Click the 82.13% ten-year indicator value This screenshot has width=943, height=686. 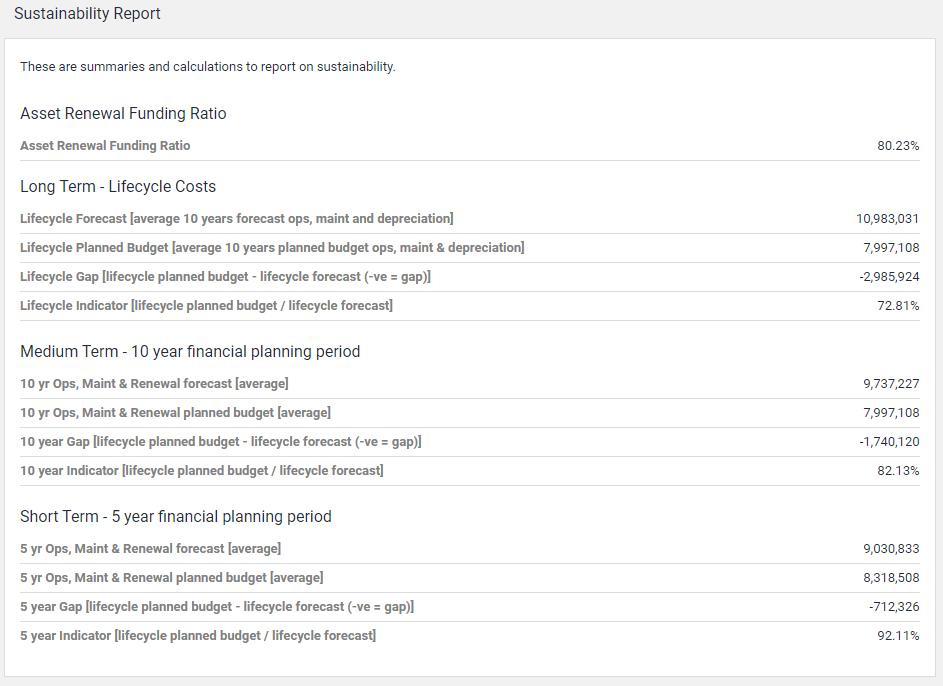click(x=898, y=471)
